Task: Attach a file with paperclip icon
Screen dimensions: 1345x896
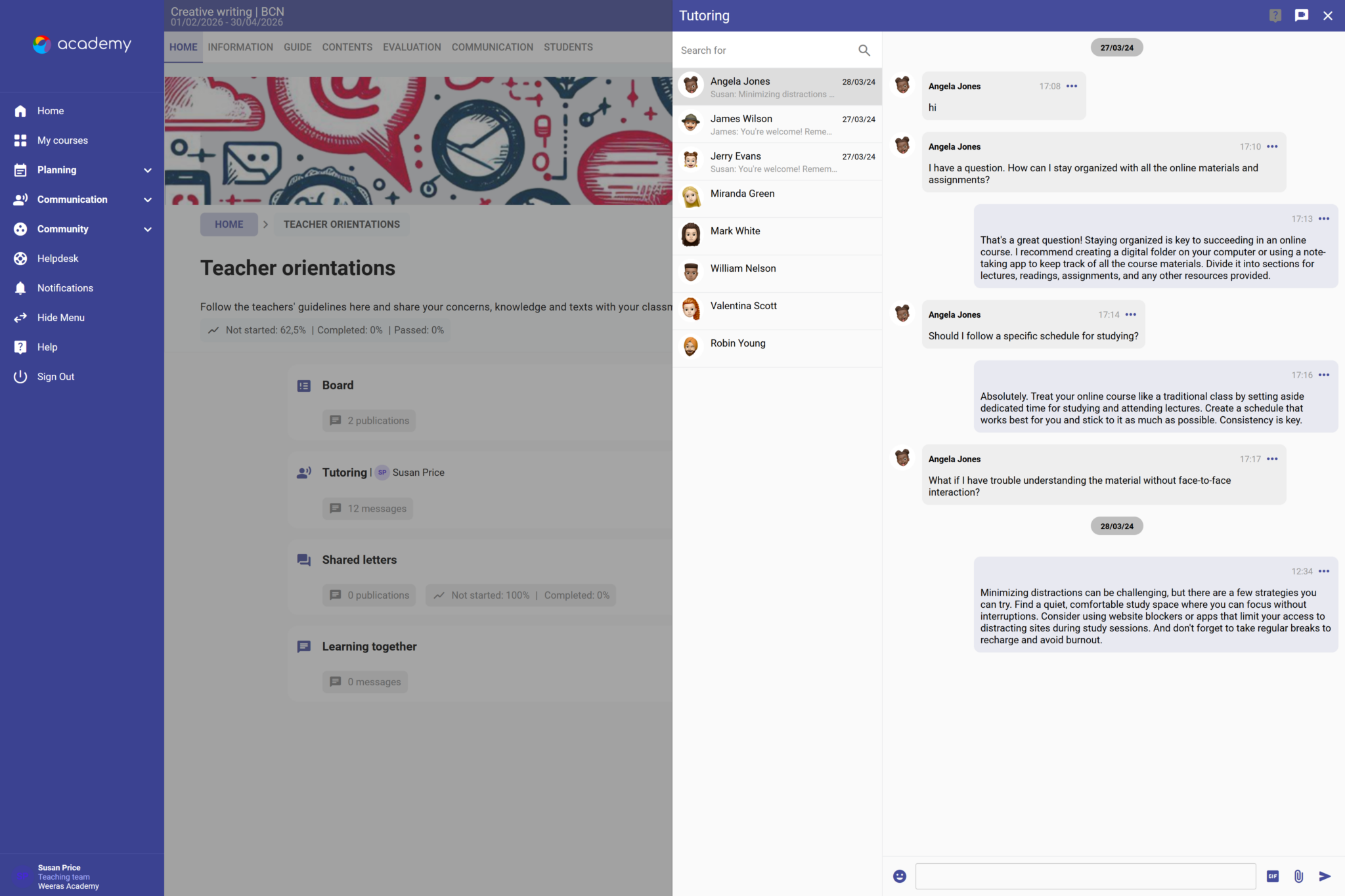Action: coord(1298,876)
